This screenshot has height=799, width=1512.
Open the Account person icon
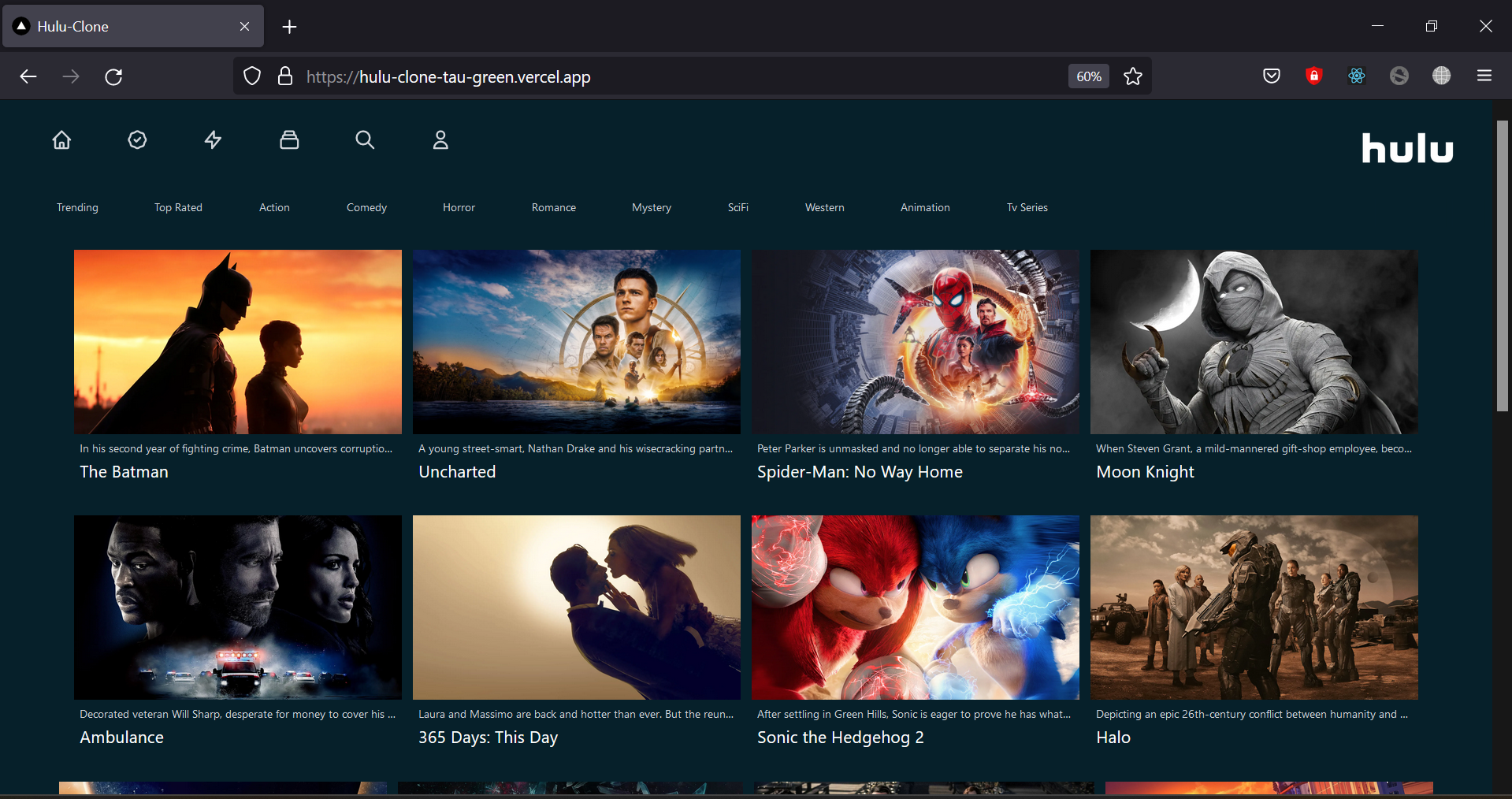[440, 140]
